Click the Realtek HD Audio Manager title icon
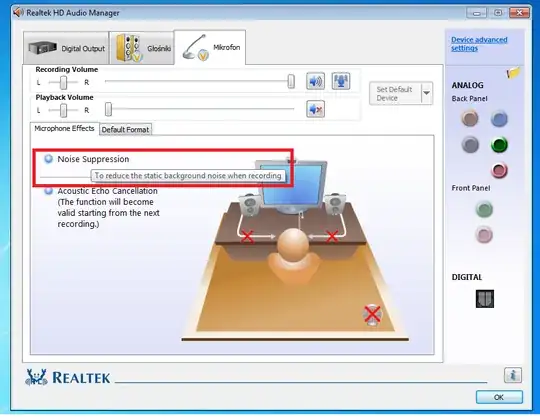Screen dimensions: 540x420 click(x=18, y=13)
